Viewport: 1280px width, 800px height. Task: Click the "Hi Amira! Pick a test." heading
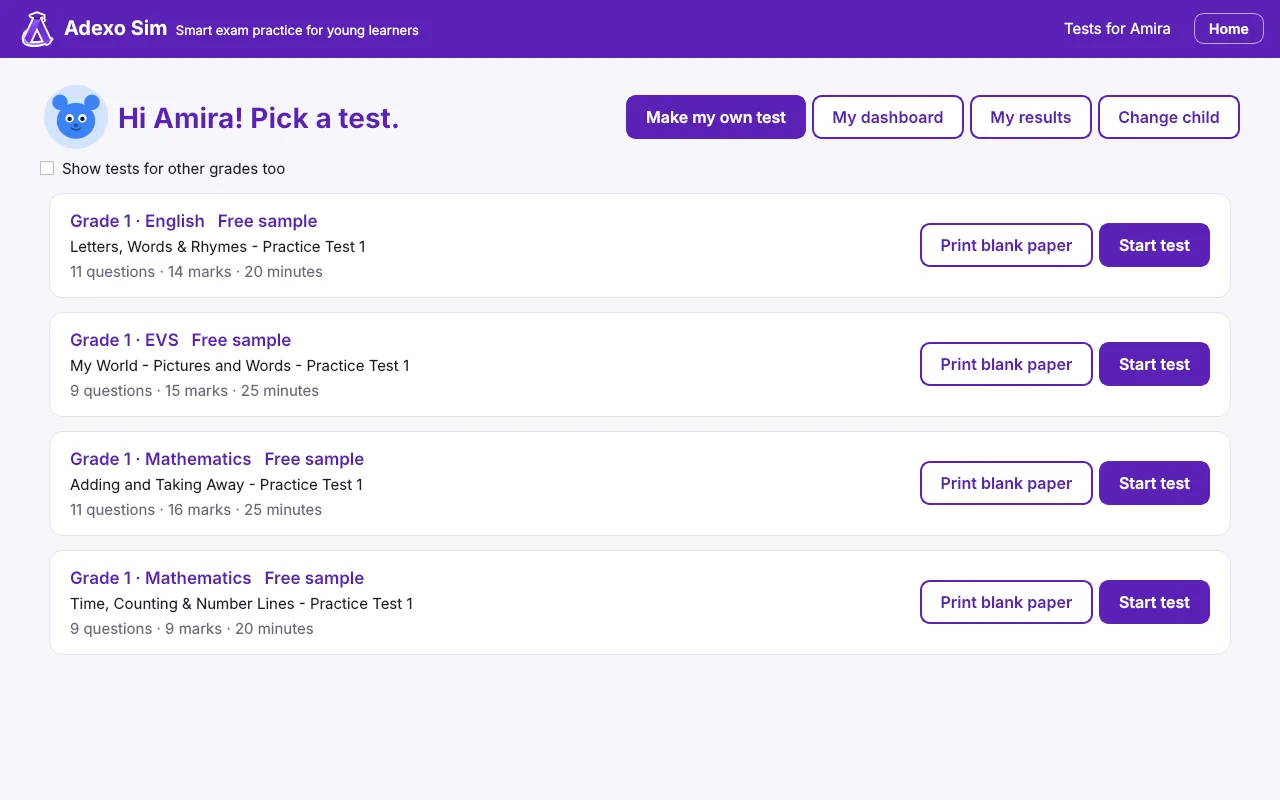pyautogui.click(x=258, y=118)
